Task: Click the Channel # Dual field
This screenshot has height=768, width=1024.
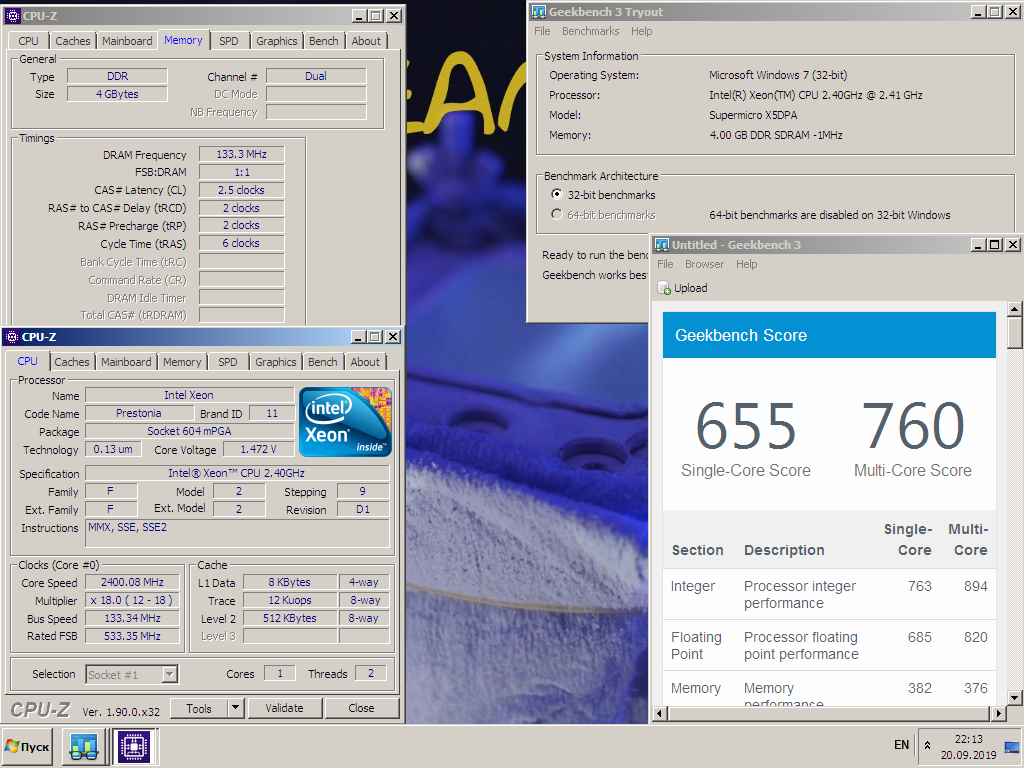Action: tap(316, 76)
